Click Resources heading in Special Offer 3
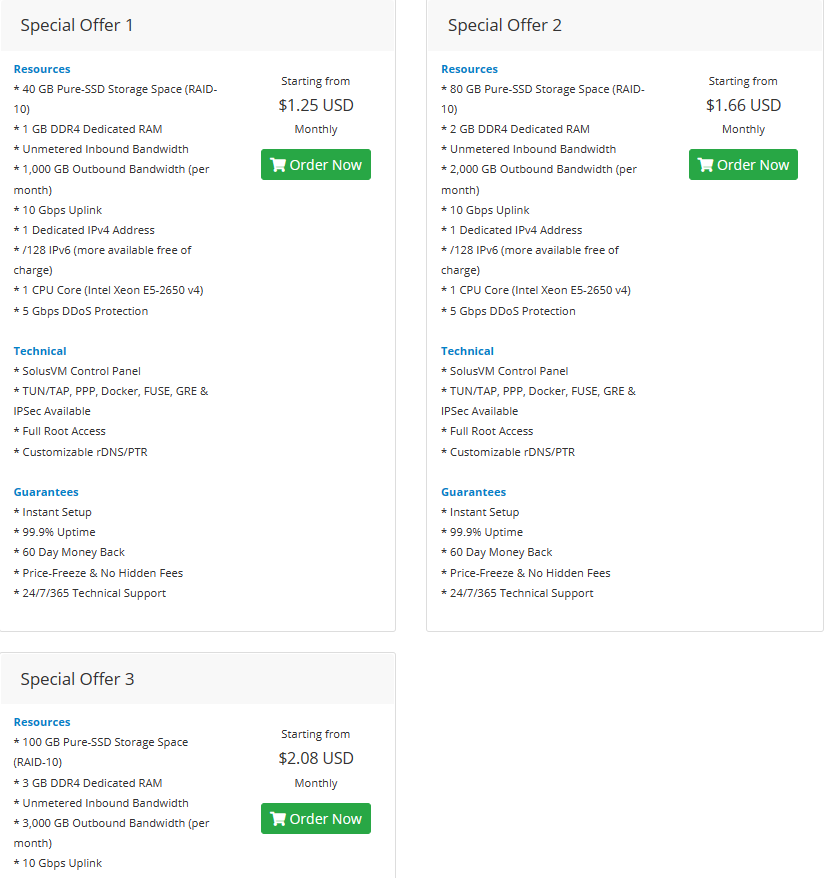Viewport: 825px width, 878px height. 42,722
